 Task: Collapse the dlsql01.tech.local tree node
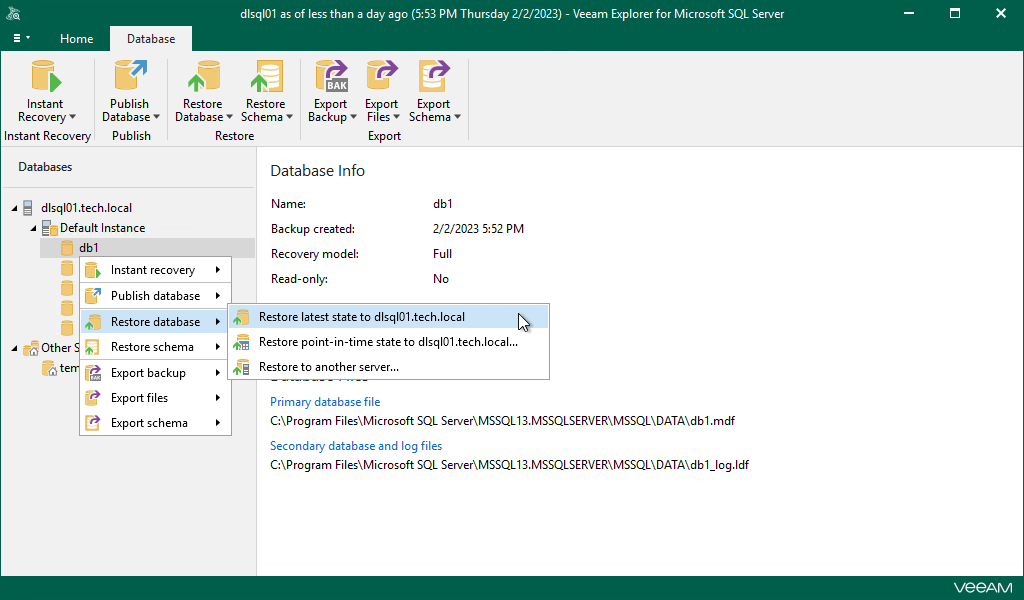click(x=14, y=208)
